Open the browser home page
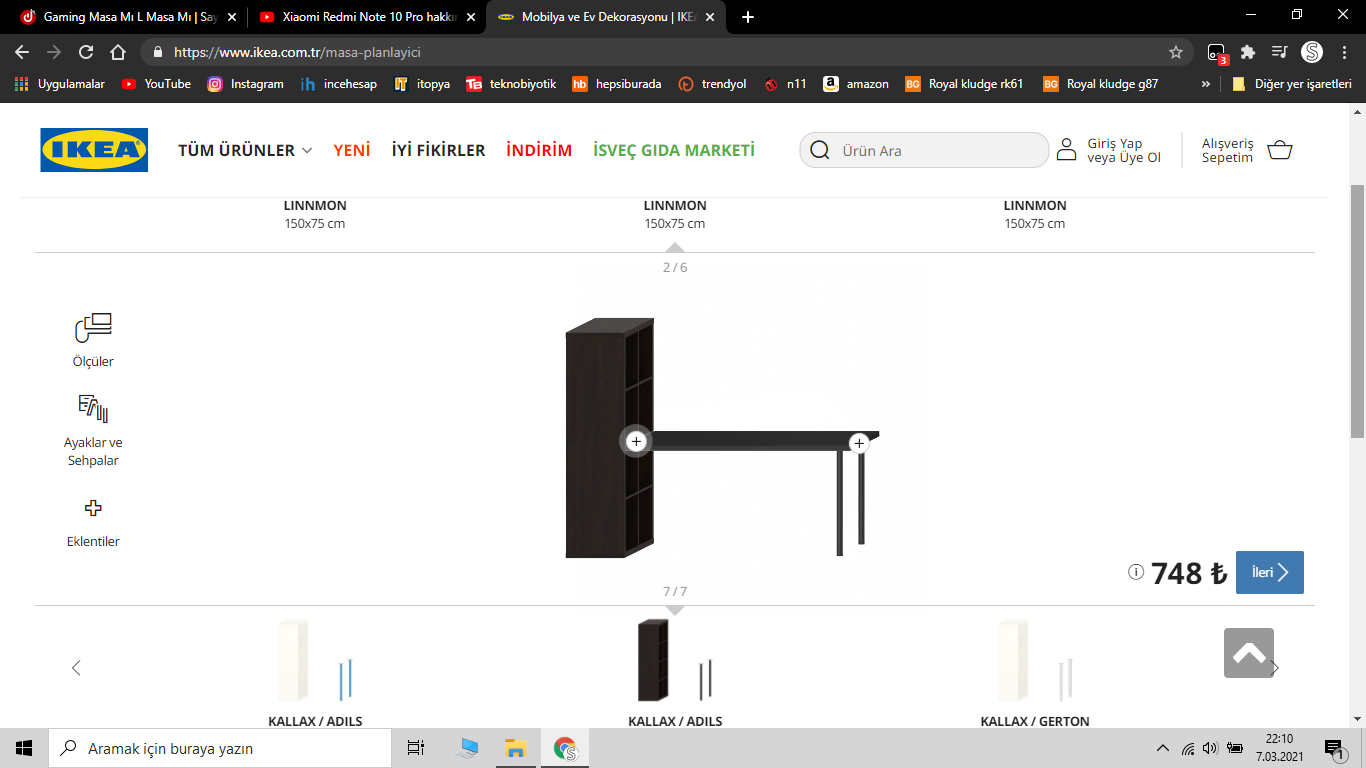Screen dimensions: 1366x768 pos(118,52)
